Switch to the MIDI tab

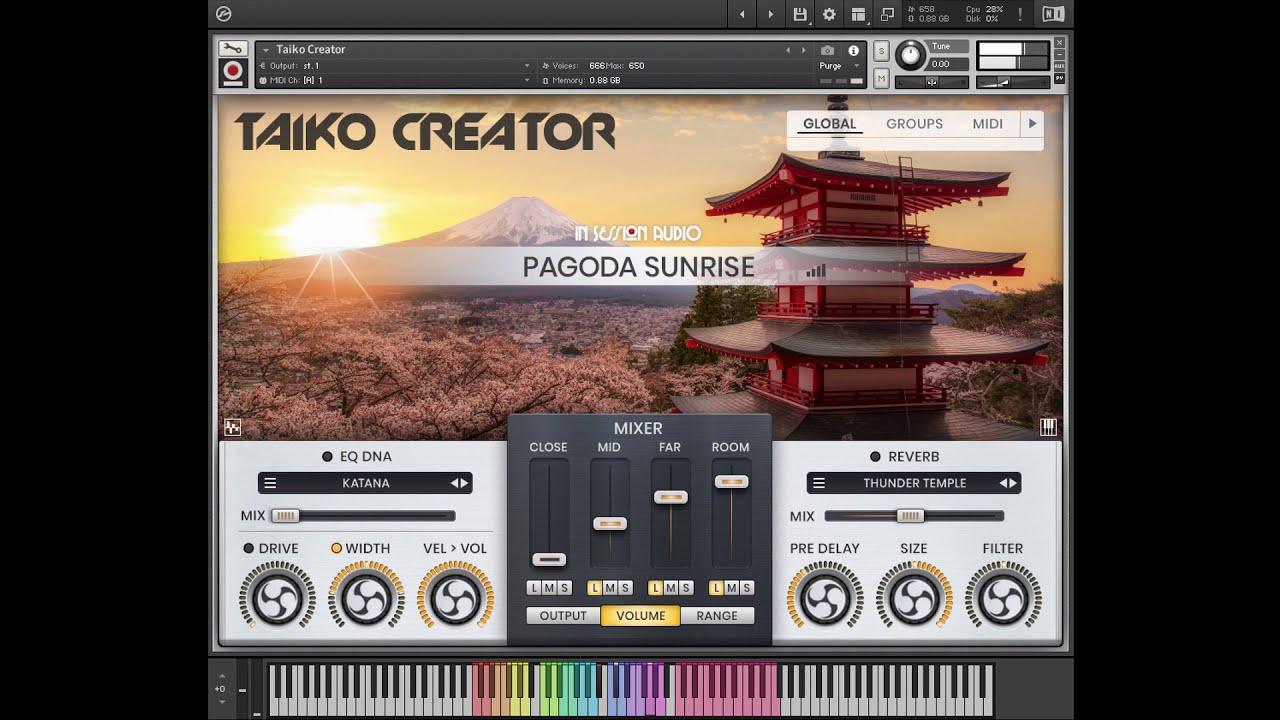[988, 124]
